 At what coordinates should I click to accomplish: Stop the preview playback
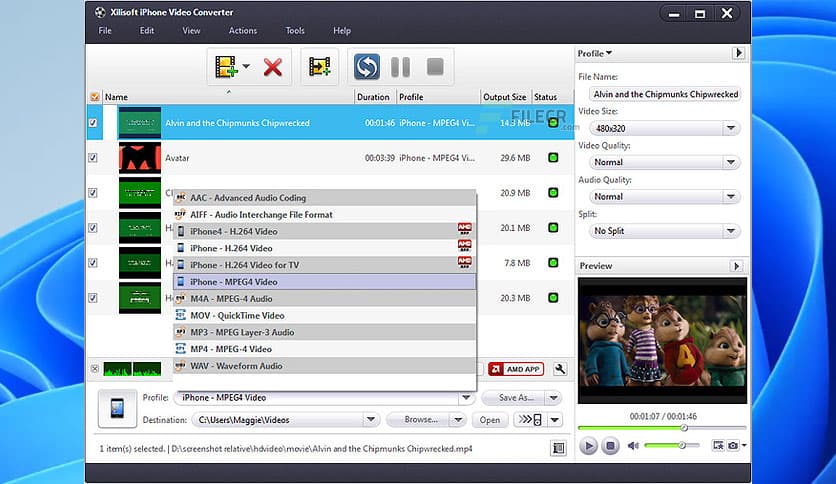(x=610, y=446)
